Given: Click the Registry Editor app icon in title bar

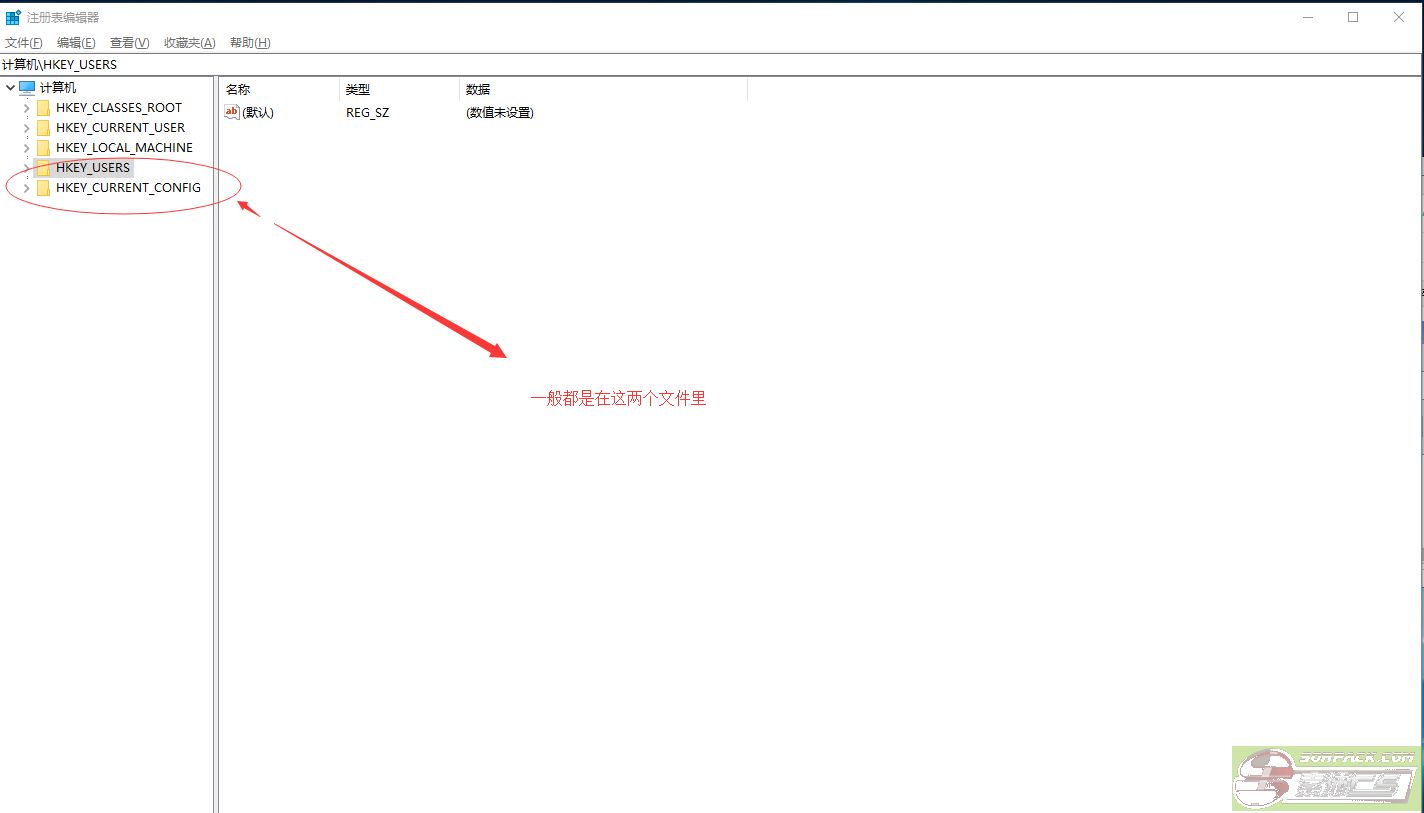Looking at the screenshot, I should 13,17.
